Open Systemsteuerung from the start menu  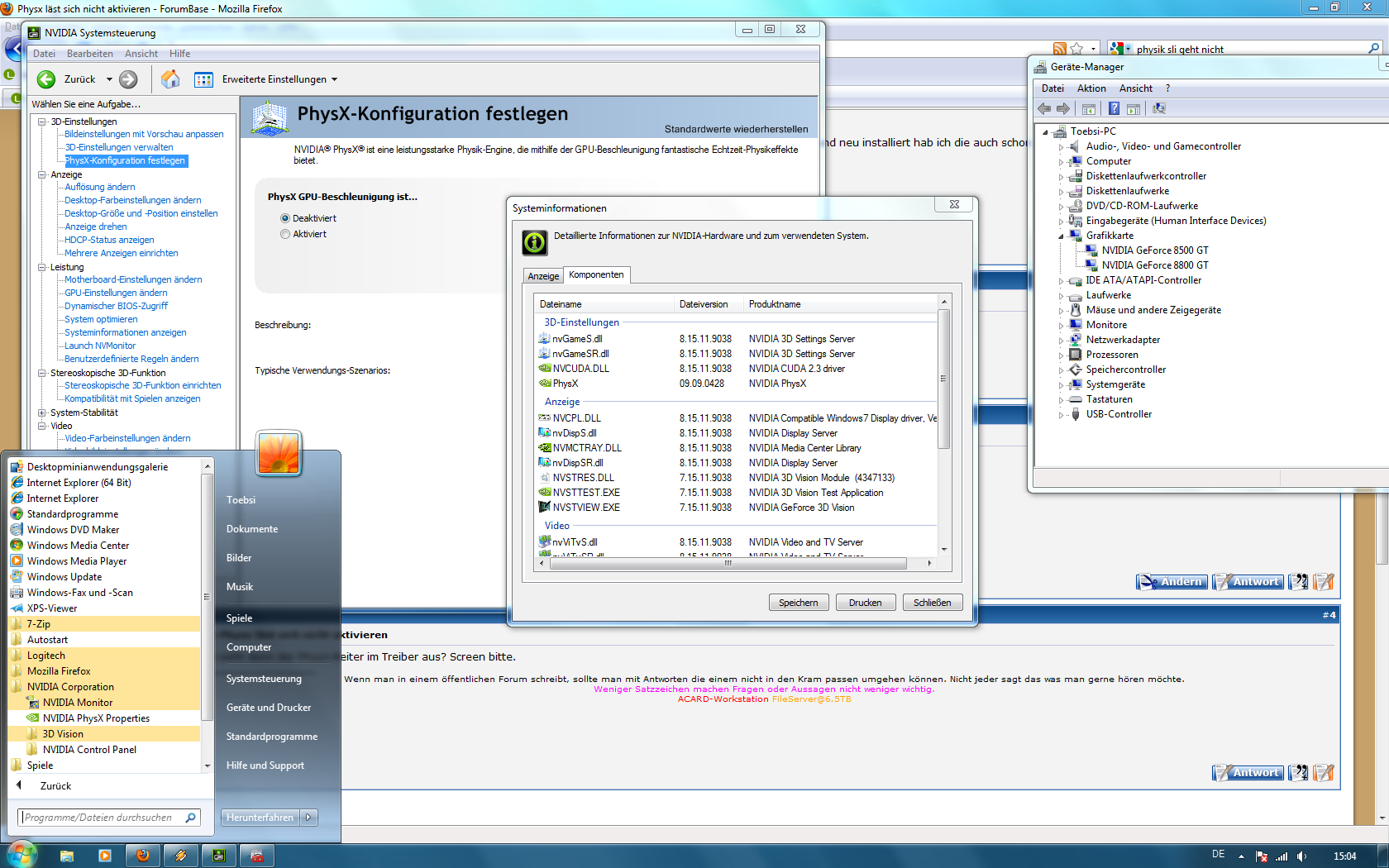click(264, 679)
